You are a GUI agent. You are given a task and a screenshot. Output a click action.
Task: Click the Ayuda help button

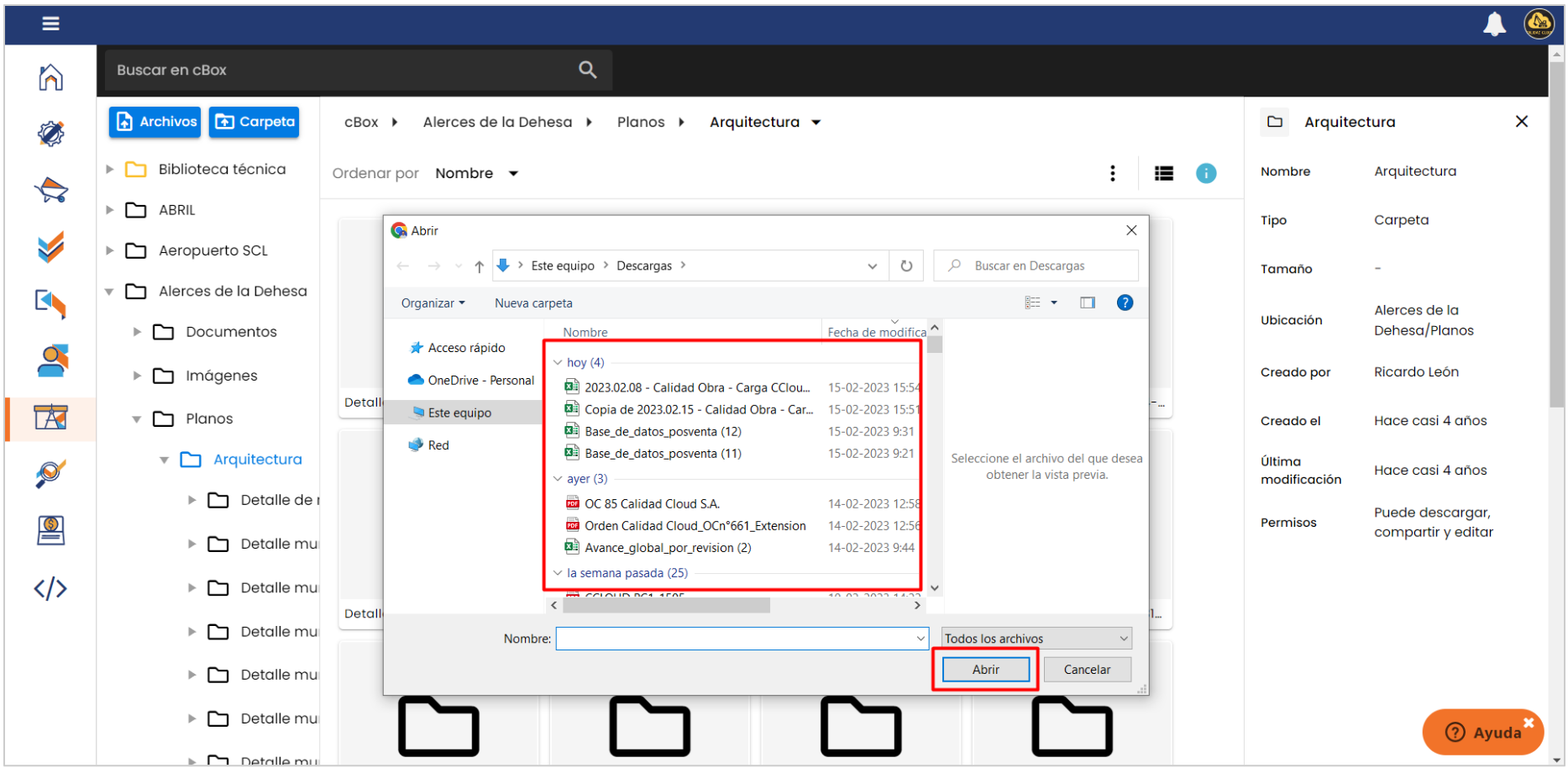(1482, 732)
